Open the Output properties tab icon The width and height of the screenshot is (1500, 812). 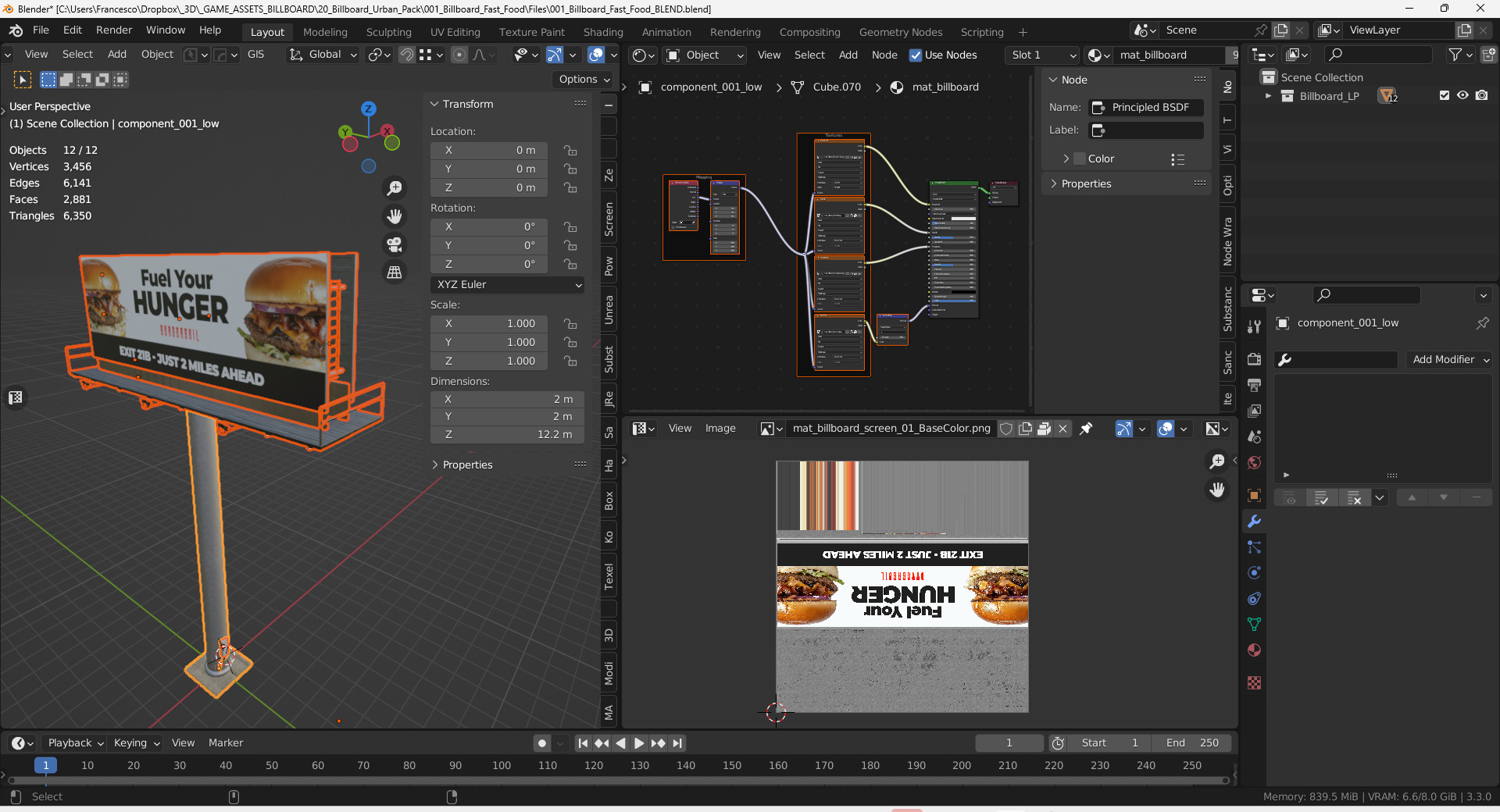(1255, 385)
